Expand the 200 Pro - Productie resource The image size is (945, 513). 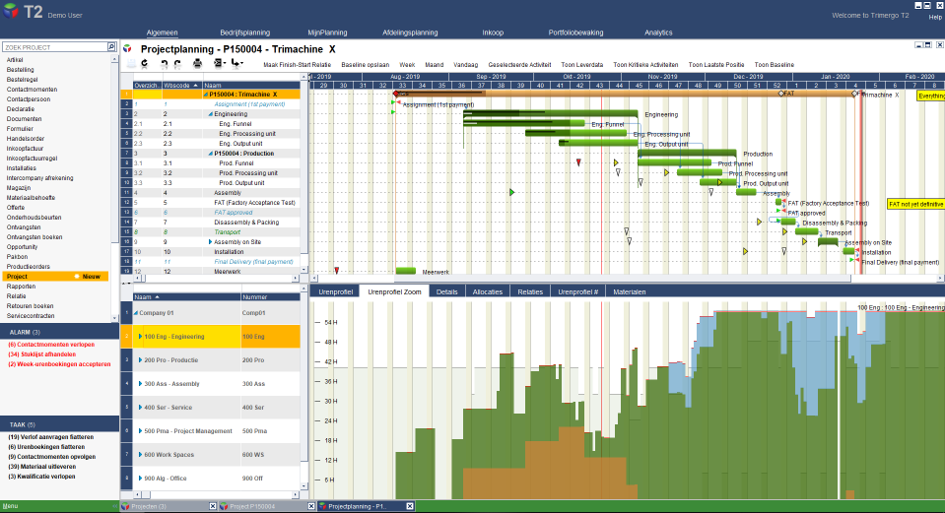(140, 360)
